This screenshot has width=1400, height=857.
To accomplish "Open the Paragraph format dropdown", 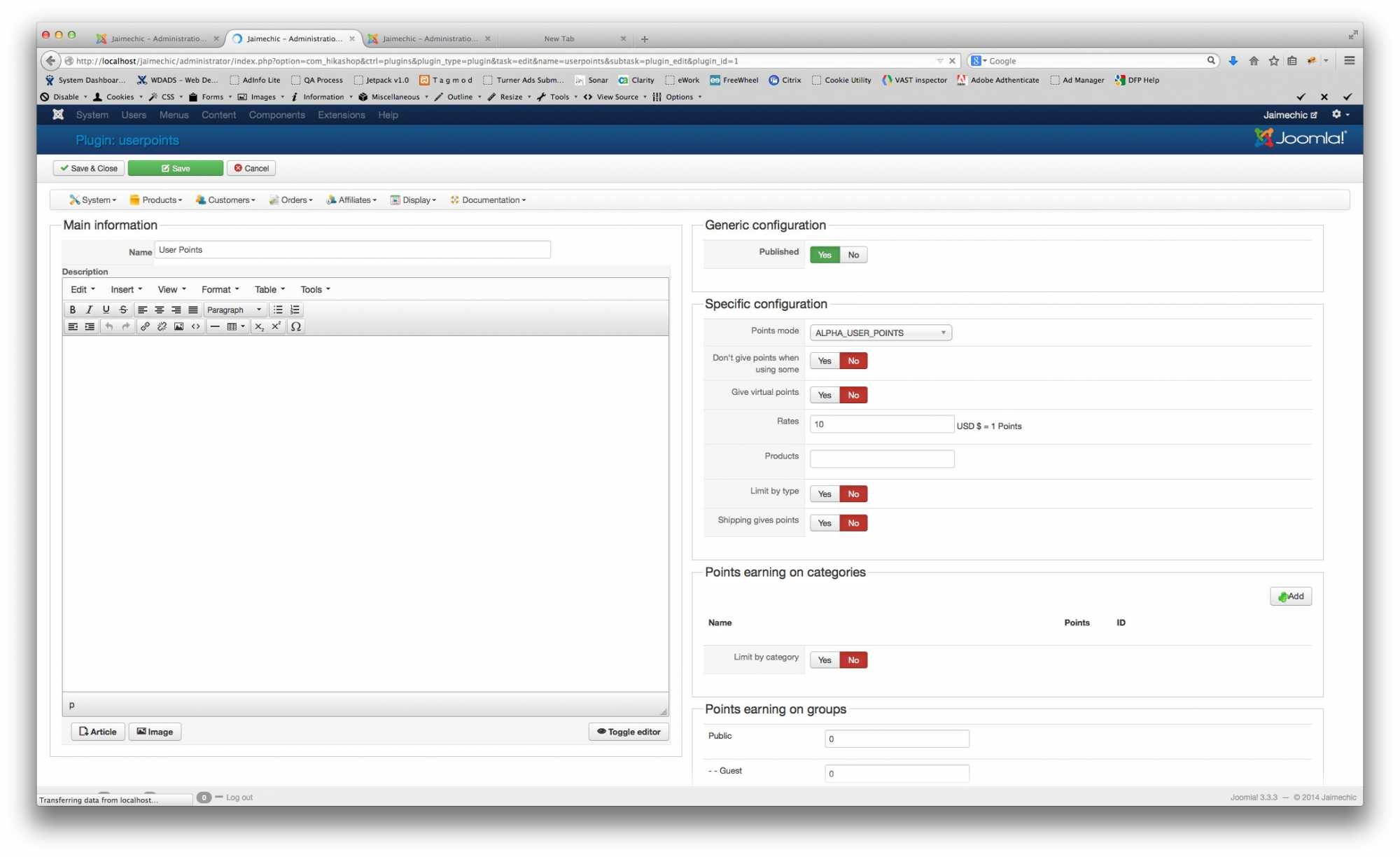I will [234, 309].
